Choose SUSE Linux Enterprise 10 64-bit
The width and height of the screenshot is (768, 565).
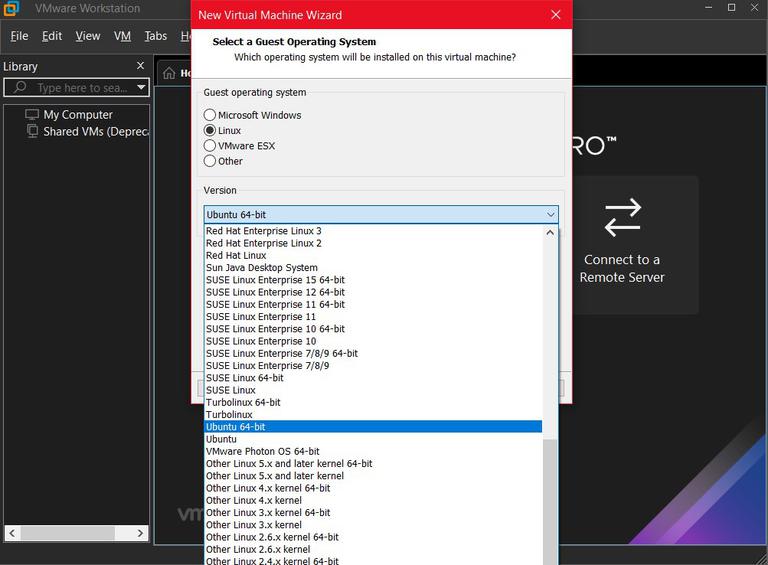point(373,329)
